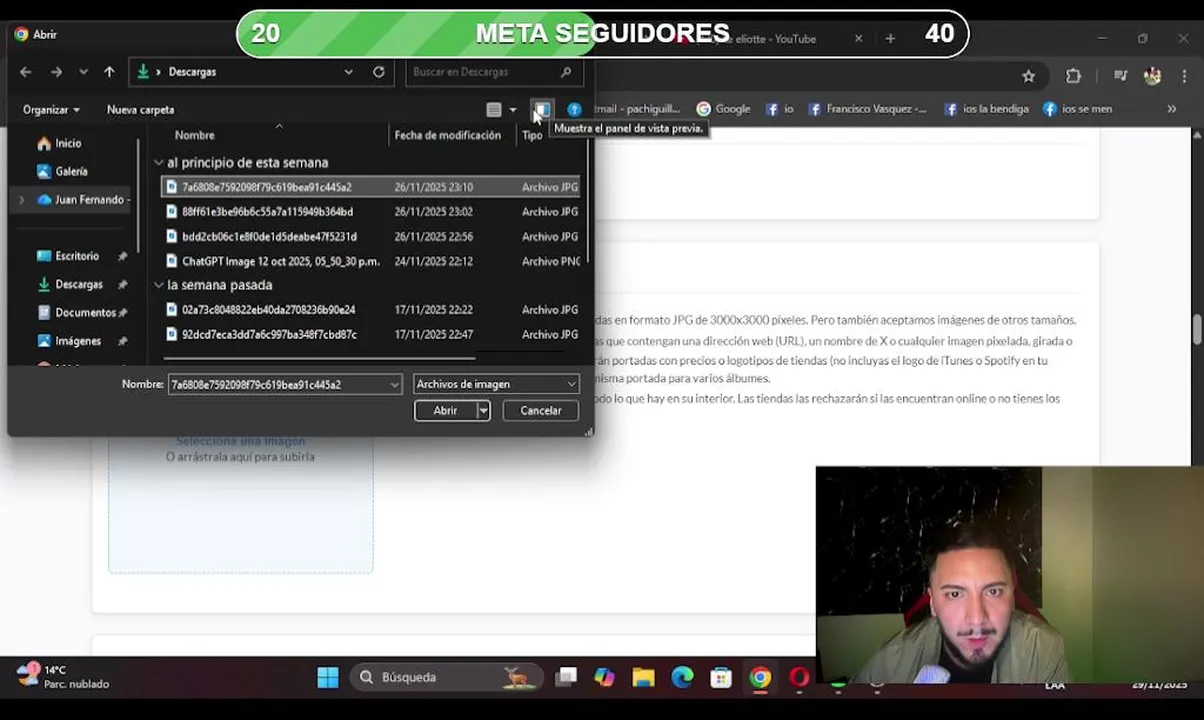Screen dimensions: 1204x720
Task: Open the view options dropdown arrow
Action: click(513, 110)
